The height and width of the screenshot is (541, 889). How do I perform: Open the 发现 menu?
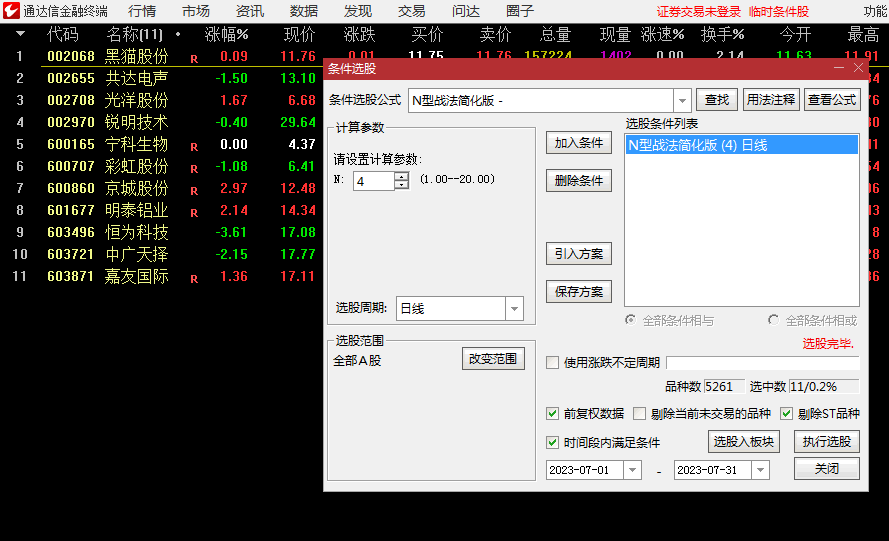(x=358, y=11)
